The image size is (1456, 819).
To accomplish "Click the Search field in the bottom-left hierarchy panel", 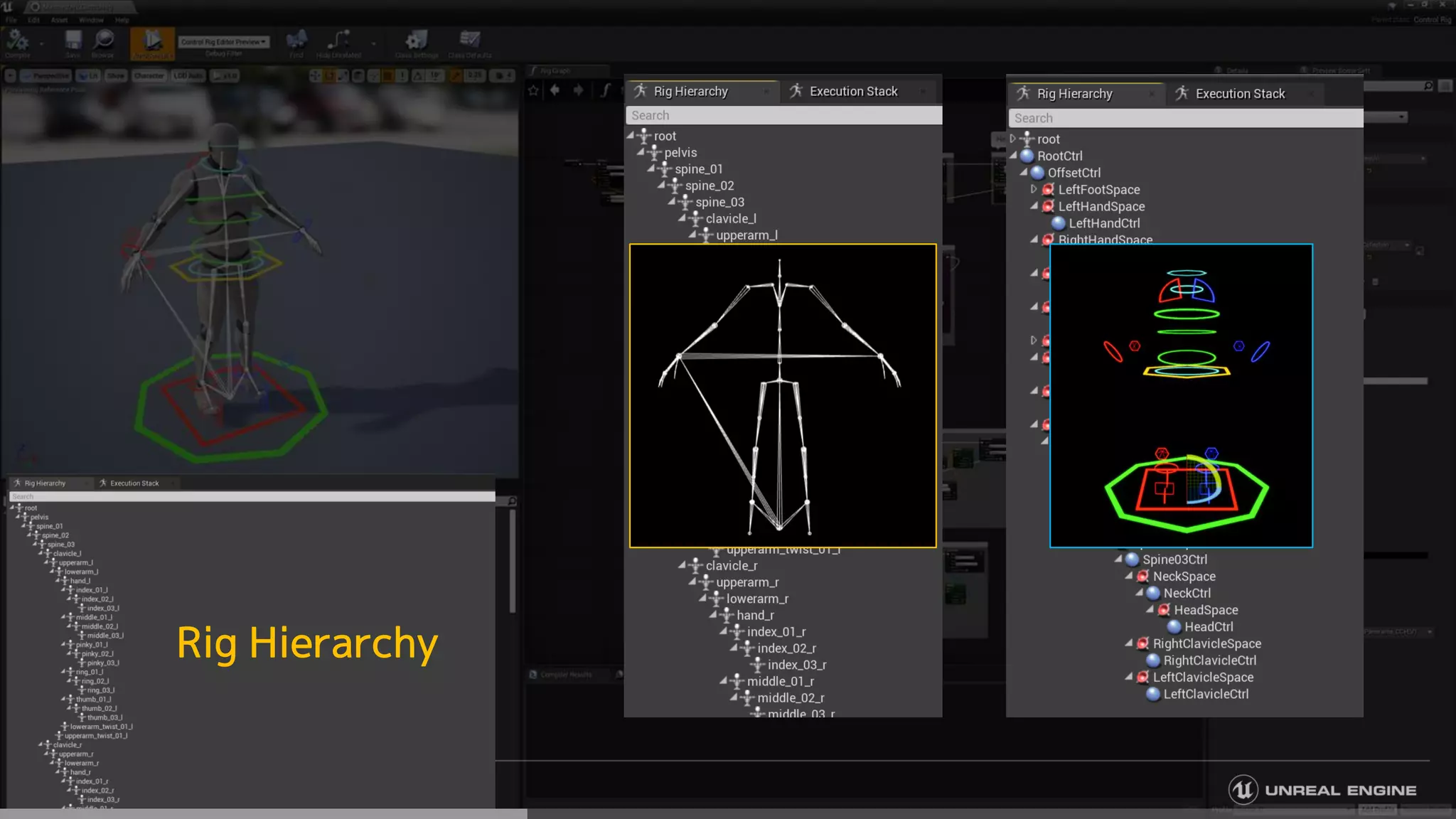I will (x=252, y=496).
